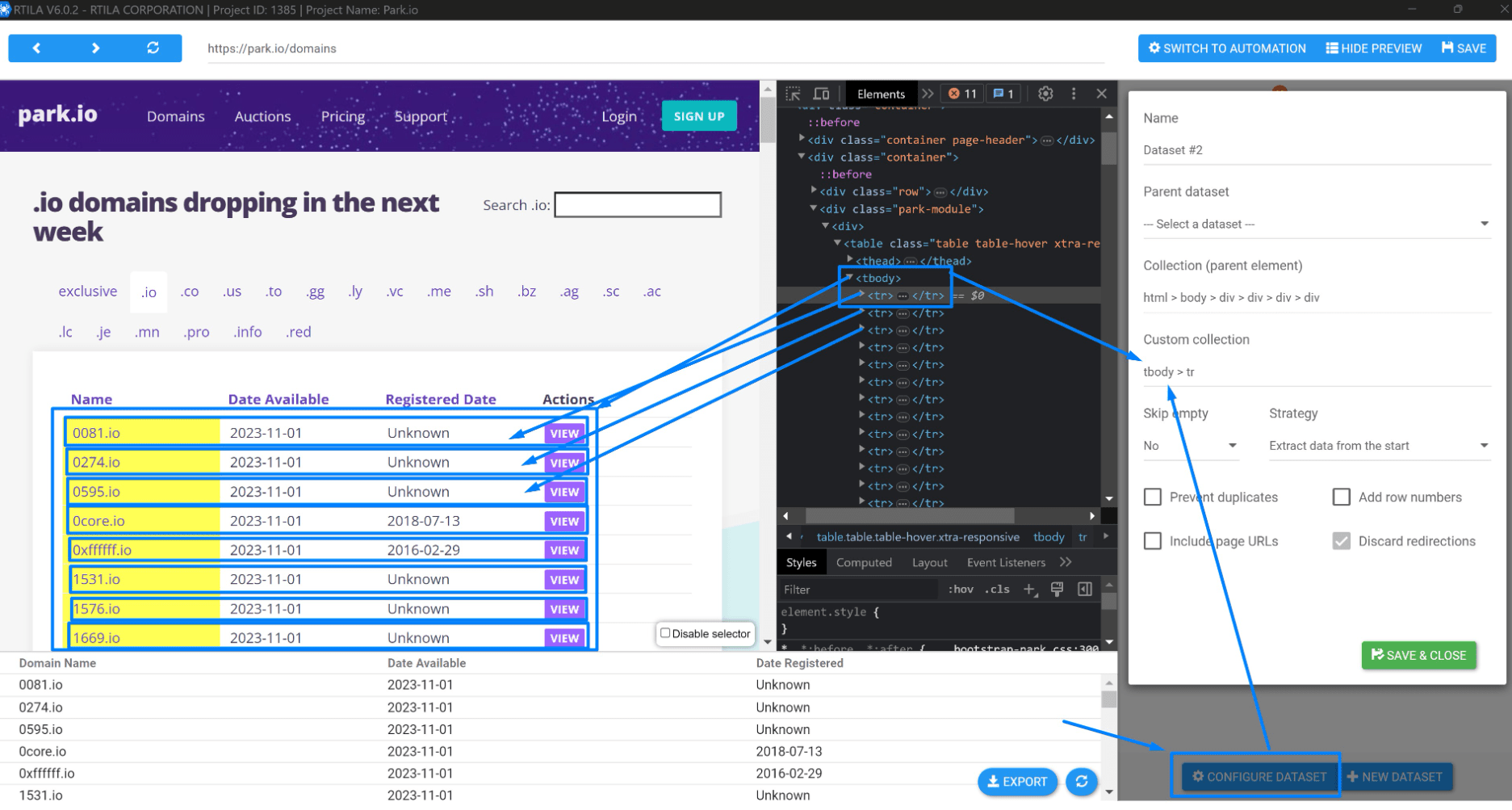Switch to the Elements tab in DevTools
This screenshot has height=810, width=1512.
(x=881, y=94)
